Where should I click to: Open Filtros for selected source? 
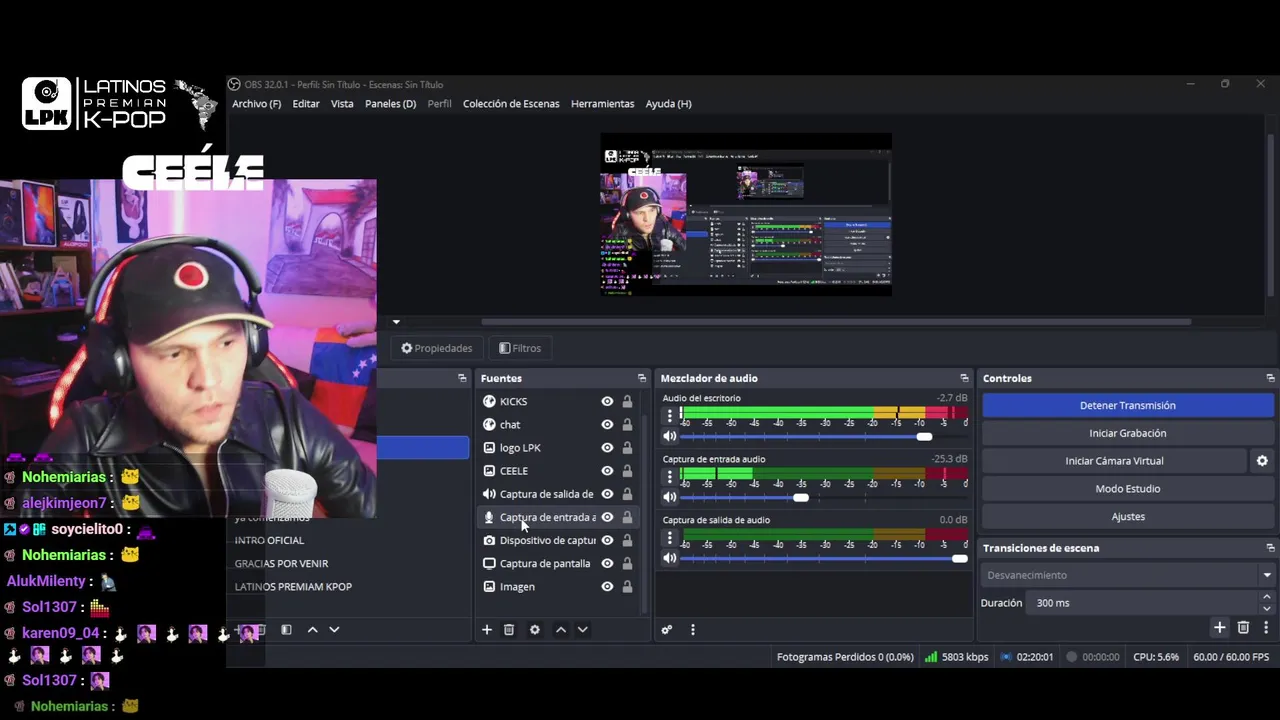[520, 348]
